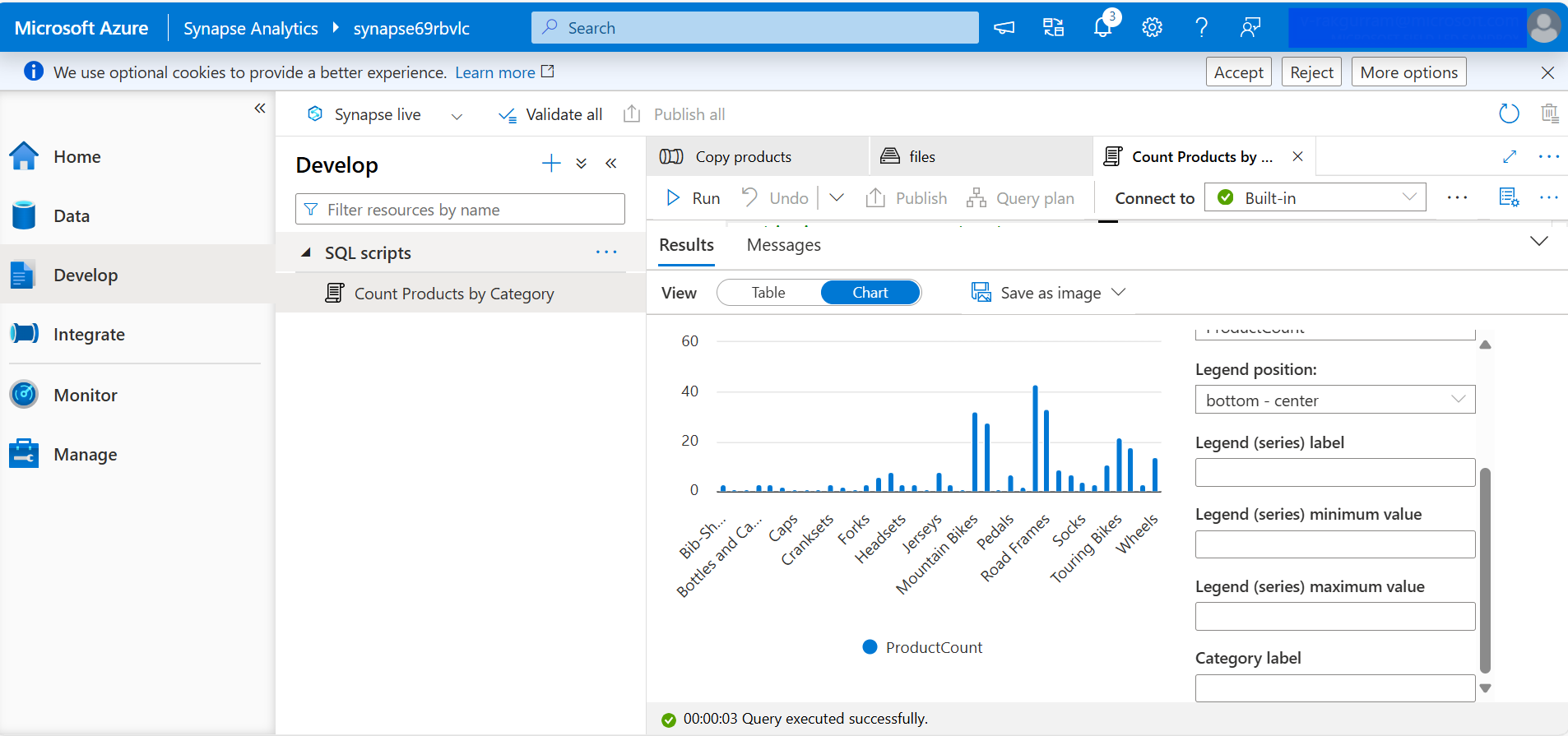Viewport: 1568px width, 736px height.
Task: Select Chart view toggle
Action: (x=870, y=293)
